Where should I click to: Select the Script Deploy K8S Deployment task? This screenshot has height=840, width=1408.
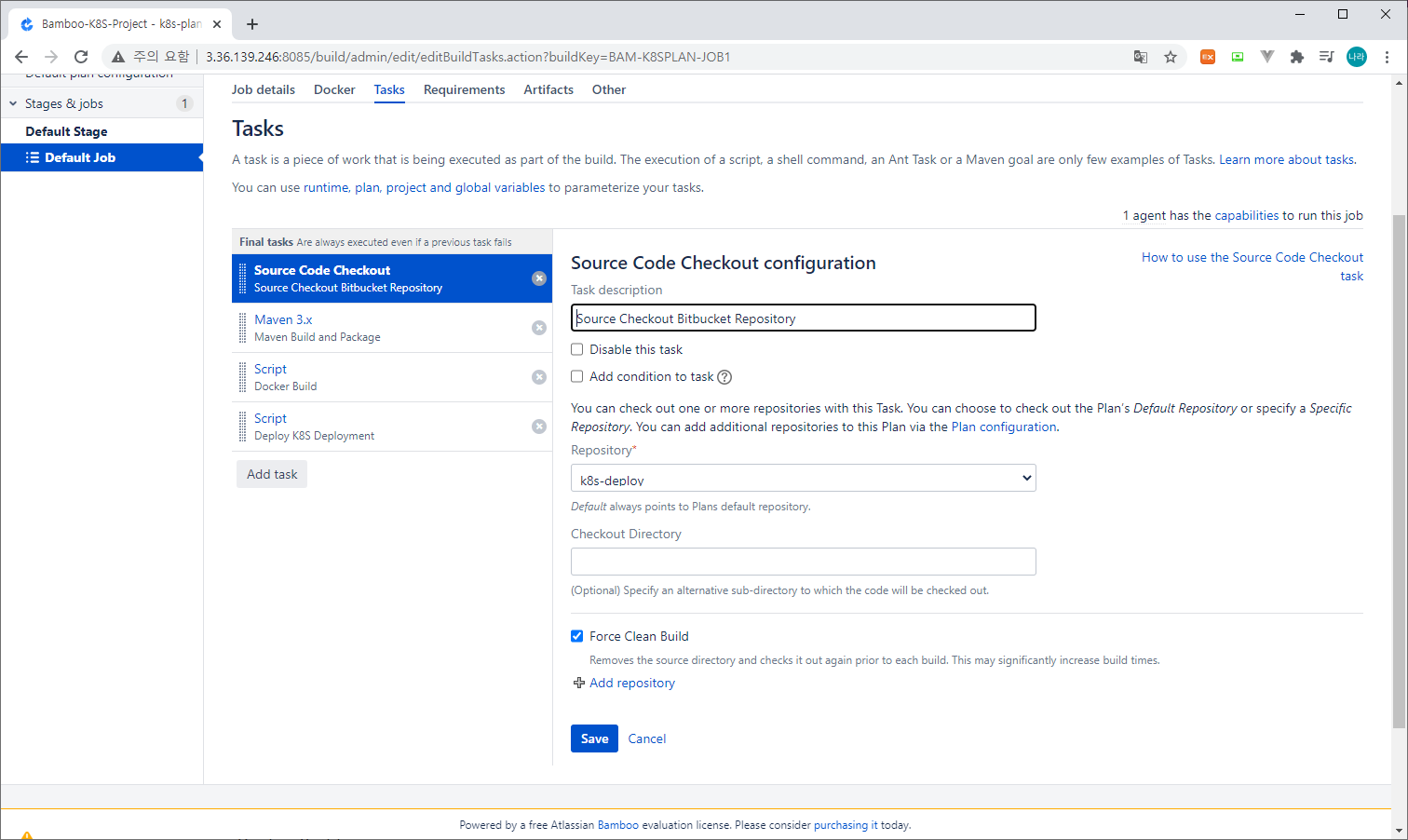click(x=392, y=427)
